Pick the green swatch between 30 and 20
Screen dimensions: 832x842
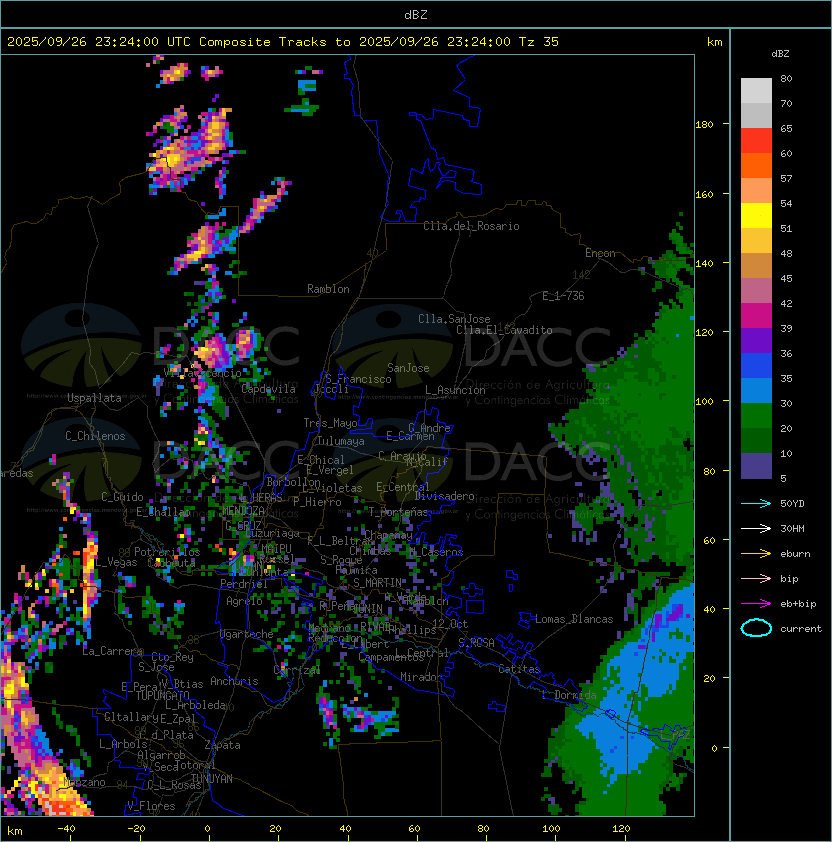coord(756,416)
